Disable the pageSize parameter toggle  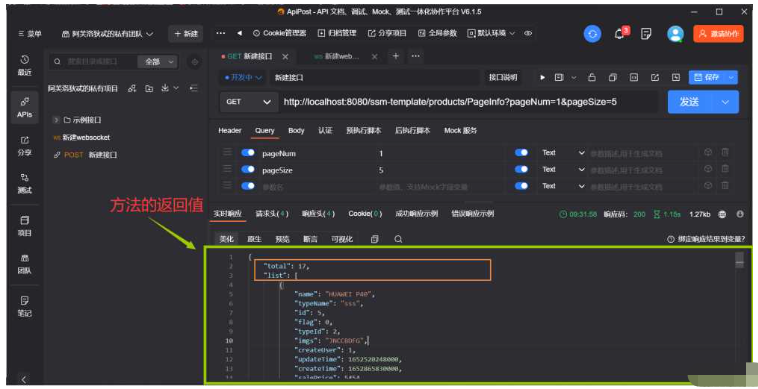(x=248, y=170)
